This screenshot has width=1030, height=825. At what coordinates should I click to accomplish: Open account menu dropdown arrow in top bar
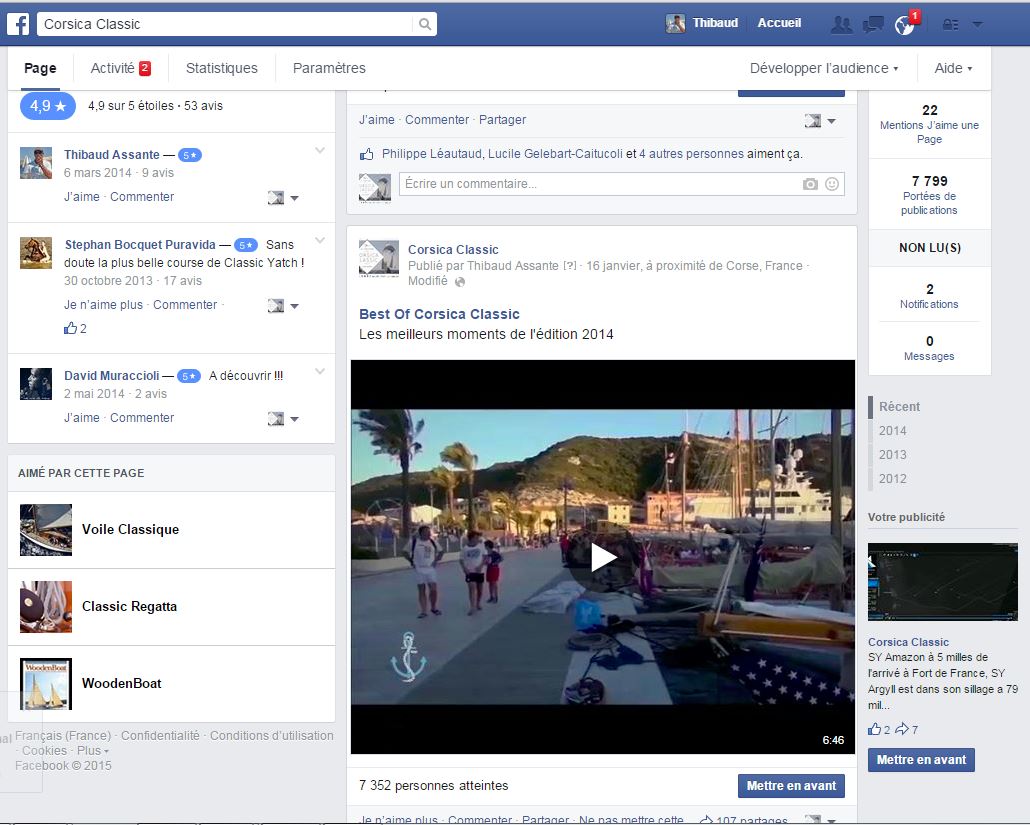click(x=977, y=24)
